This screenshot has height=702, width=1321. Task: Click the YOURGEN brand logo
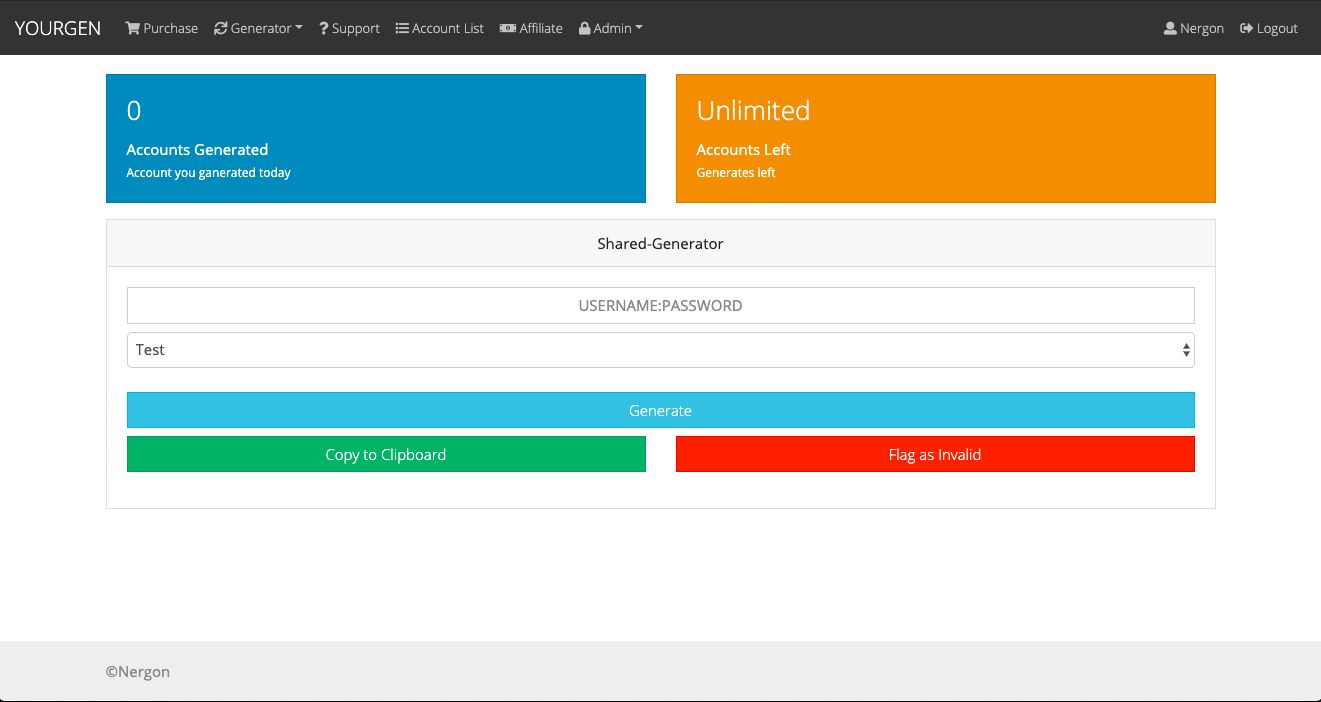(x=58, y=28)
